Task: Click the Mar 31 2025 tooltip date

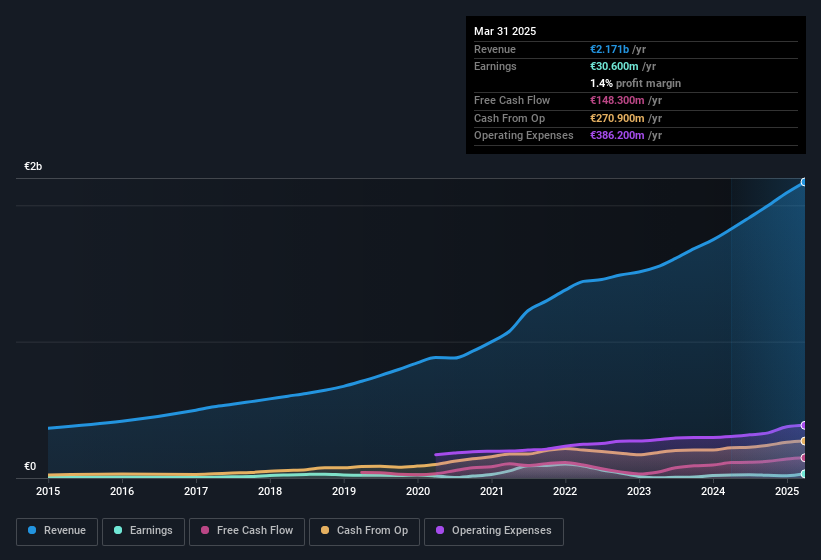Action: 505,31
